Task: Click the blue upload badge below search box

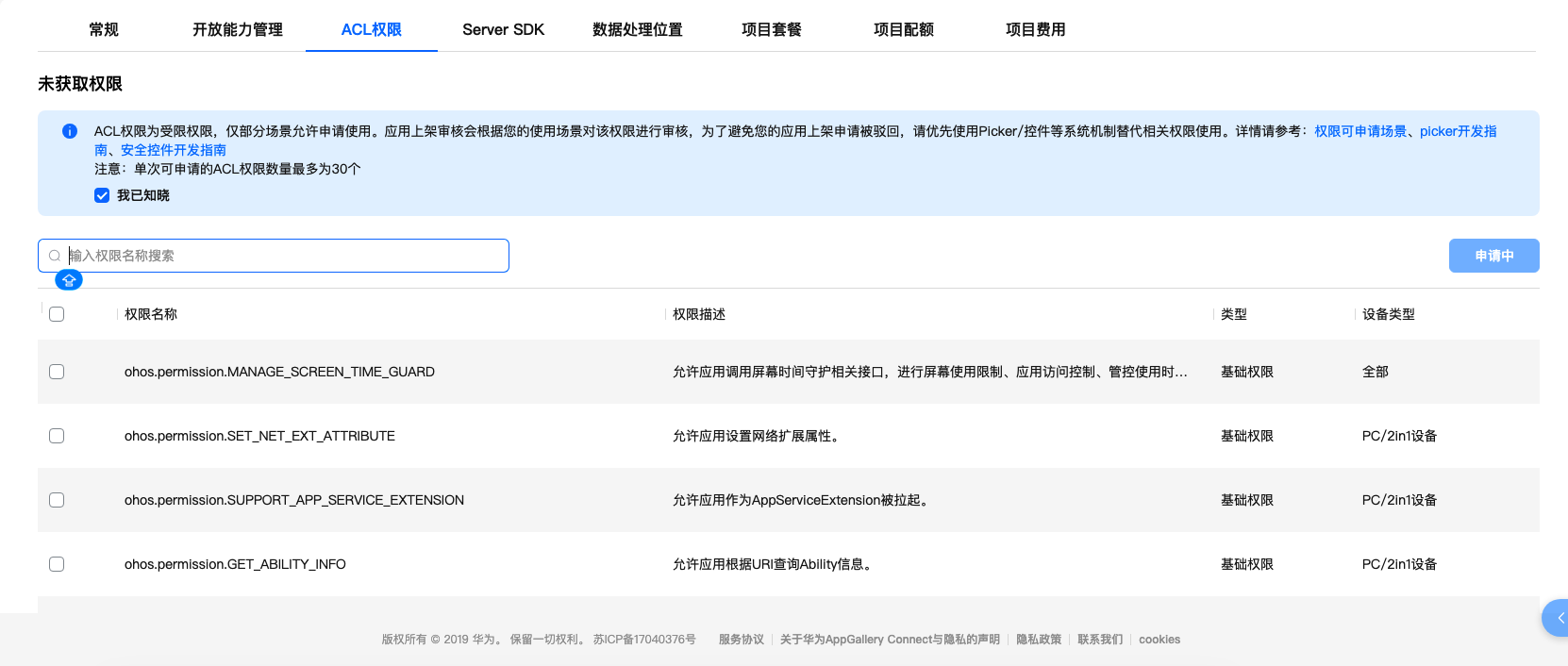Action: click(69, 280)
